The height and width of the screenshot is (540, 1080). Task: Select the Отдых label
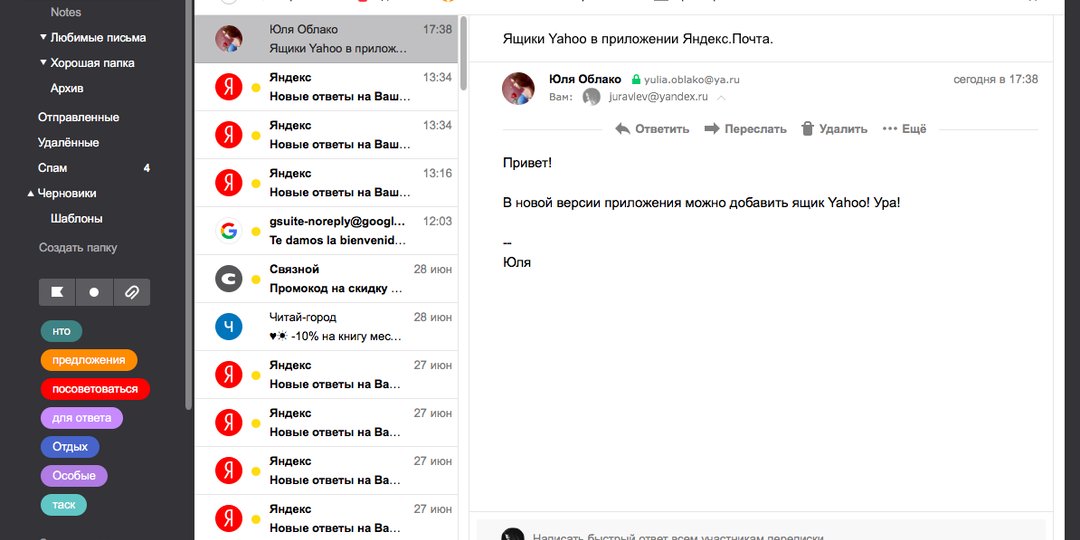70,447
